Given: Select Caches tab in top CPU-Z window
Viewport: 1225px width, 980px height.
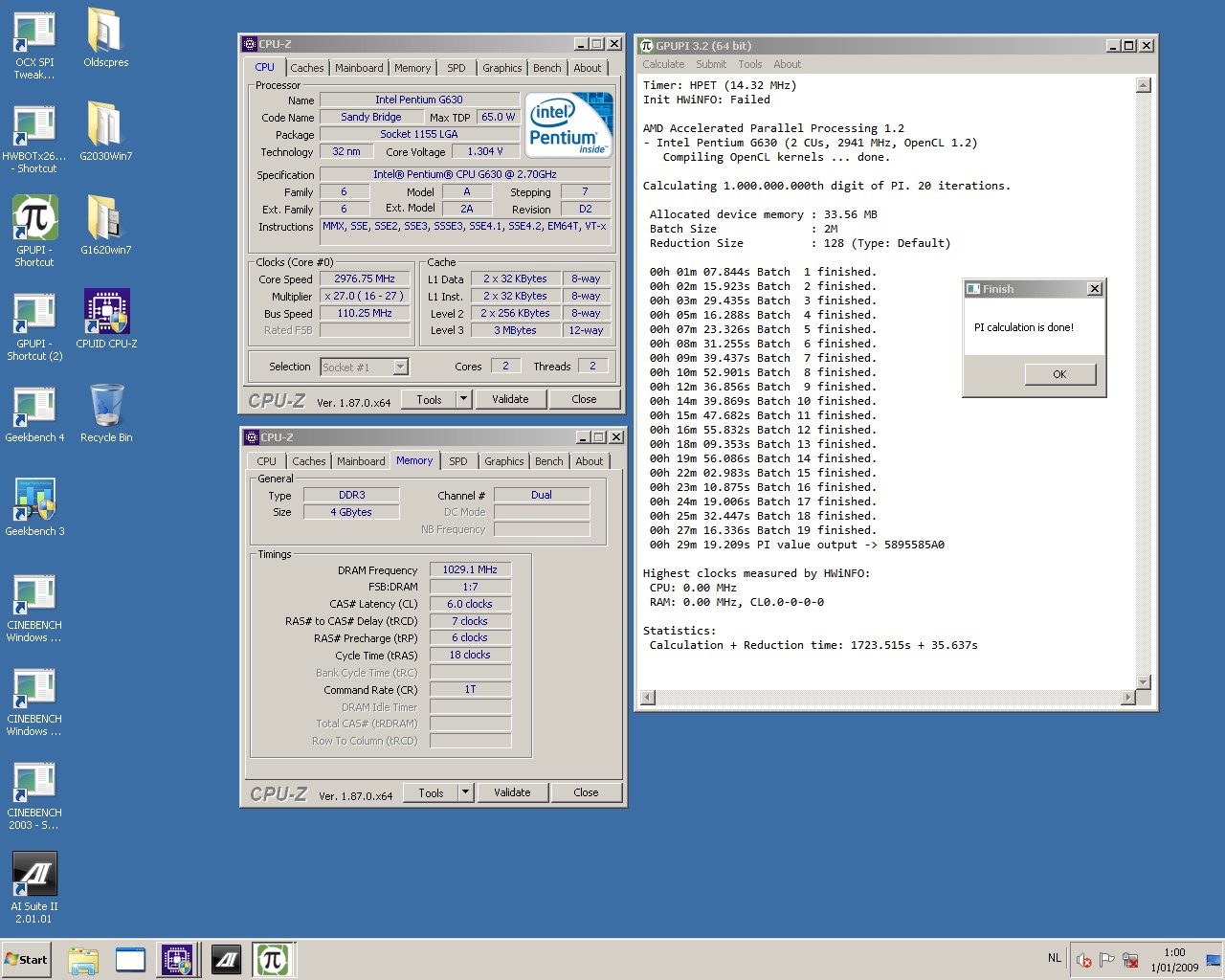Looking at the screenshot, I should pos(307,68).
